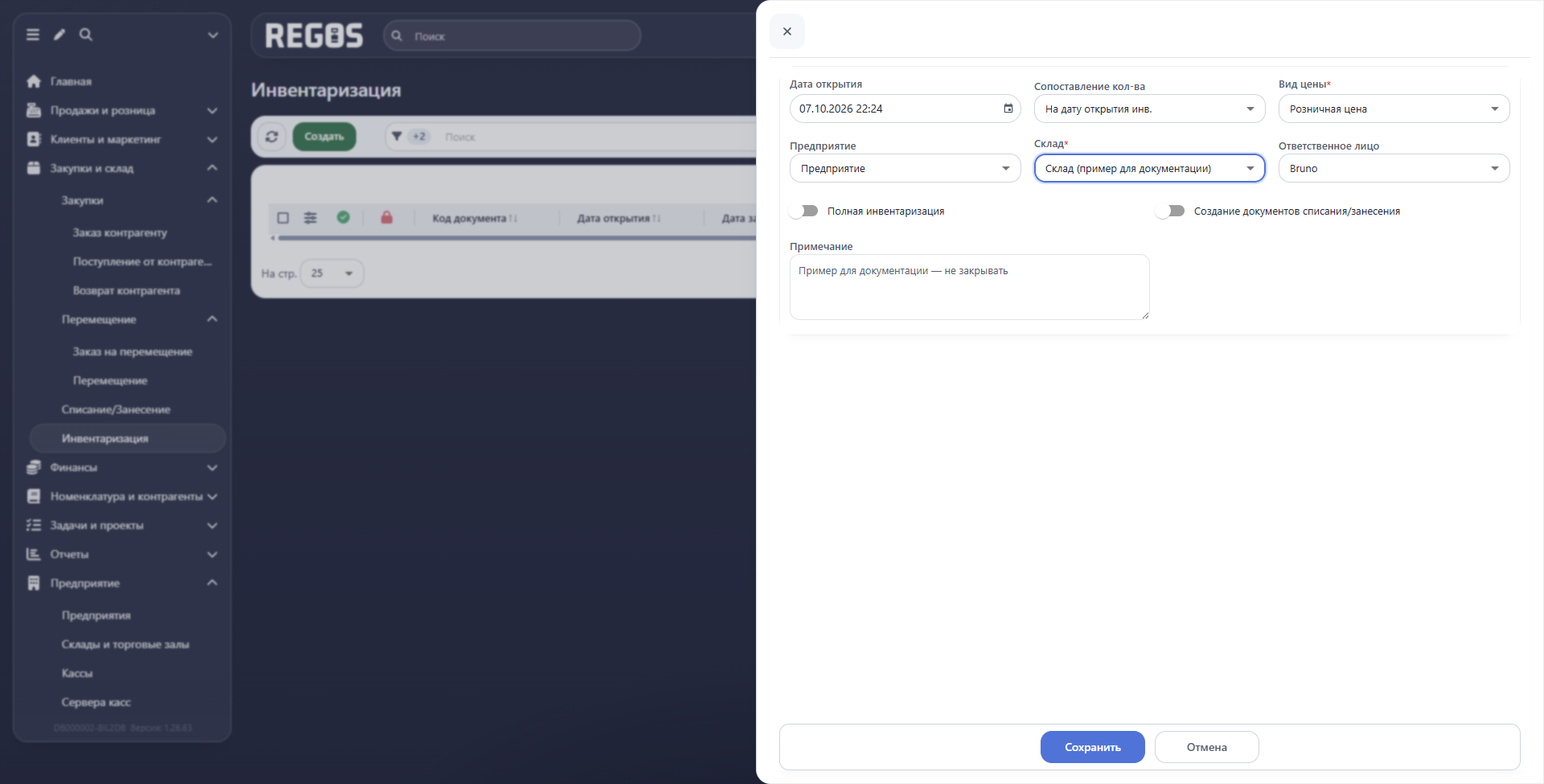1544x784 pixels.
Task: Click the refresh icon next to Создать
Action: [x=272, y=137]
